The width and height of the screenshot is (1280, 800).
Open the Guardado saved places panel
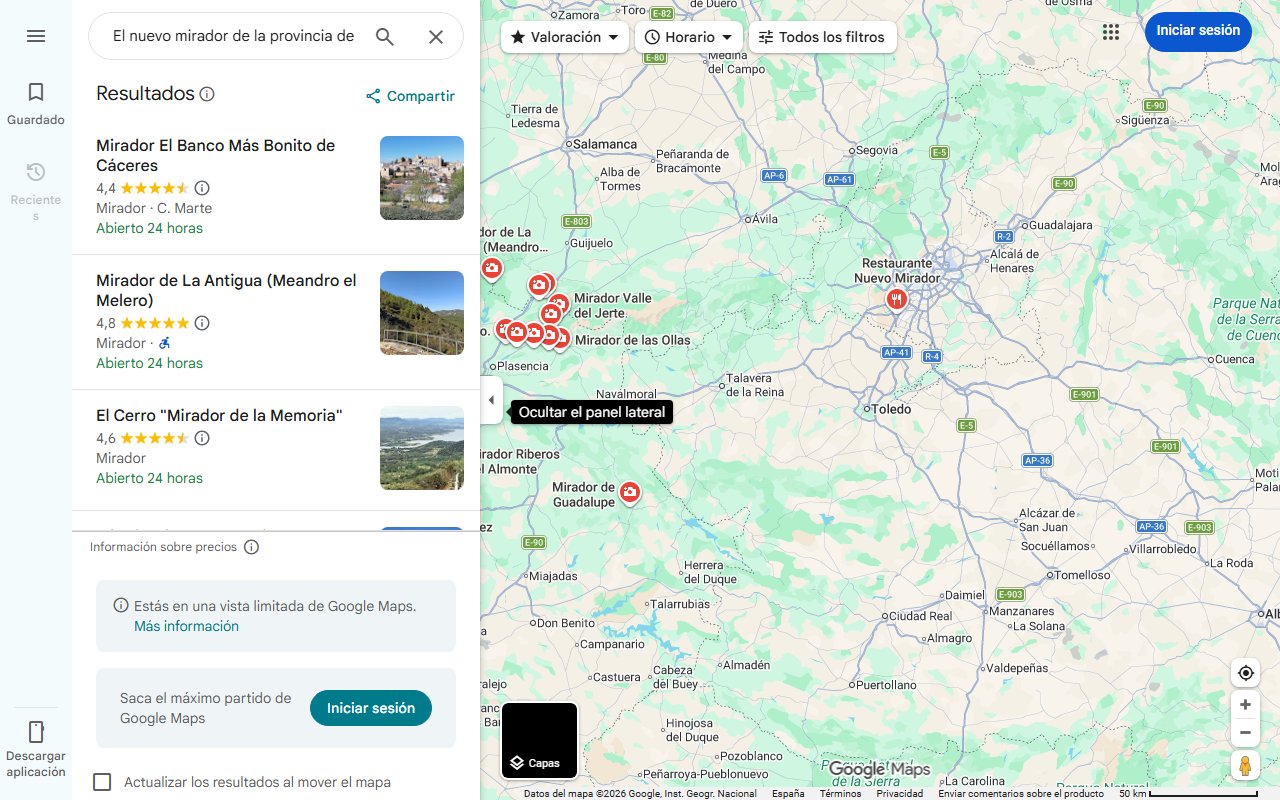35,103
